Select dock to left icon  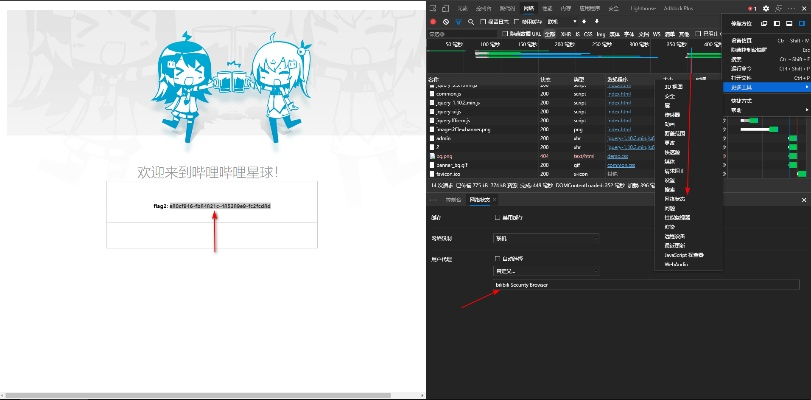[777, 24]
